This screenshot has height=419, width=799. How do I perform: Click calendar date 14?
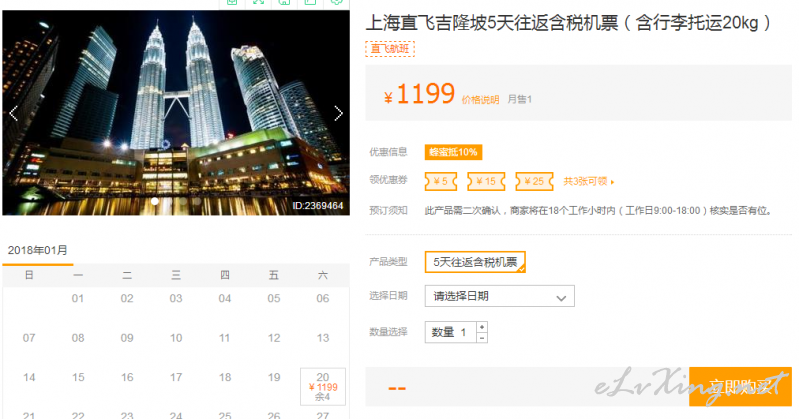[29, 377]
